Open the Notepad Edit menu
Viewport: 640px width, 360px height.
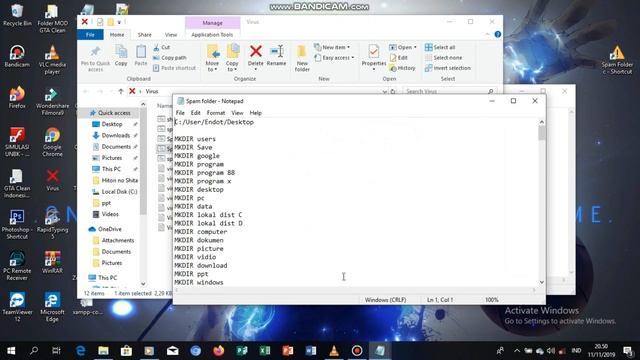[196, 113]
